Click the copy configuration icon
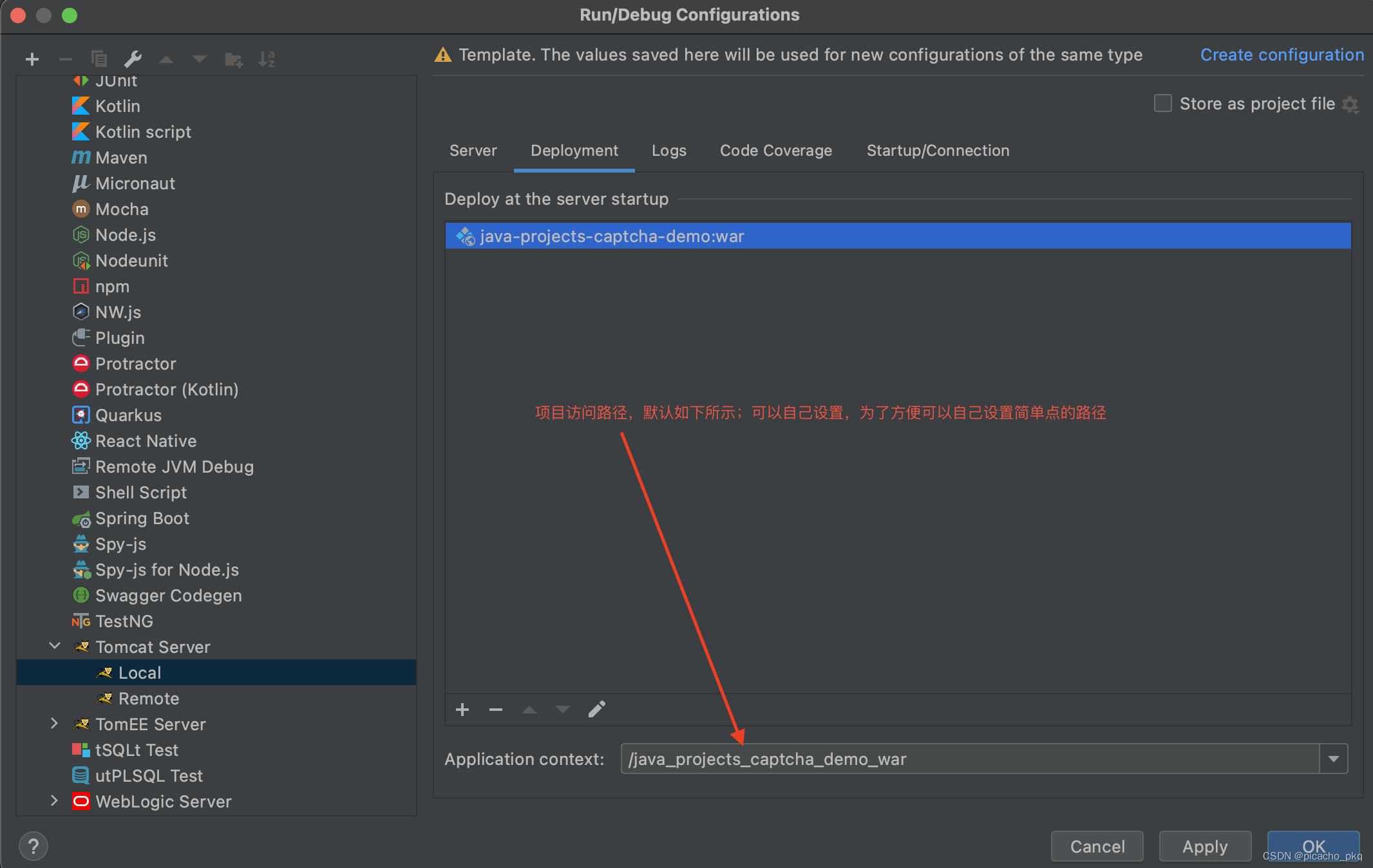This screenshot has width=1373, height=868. pos(99,59)
